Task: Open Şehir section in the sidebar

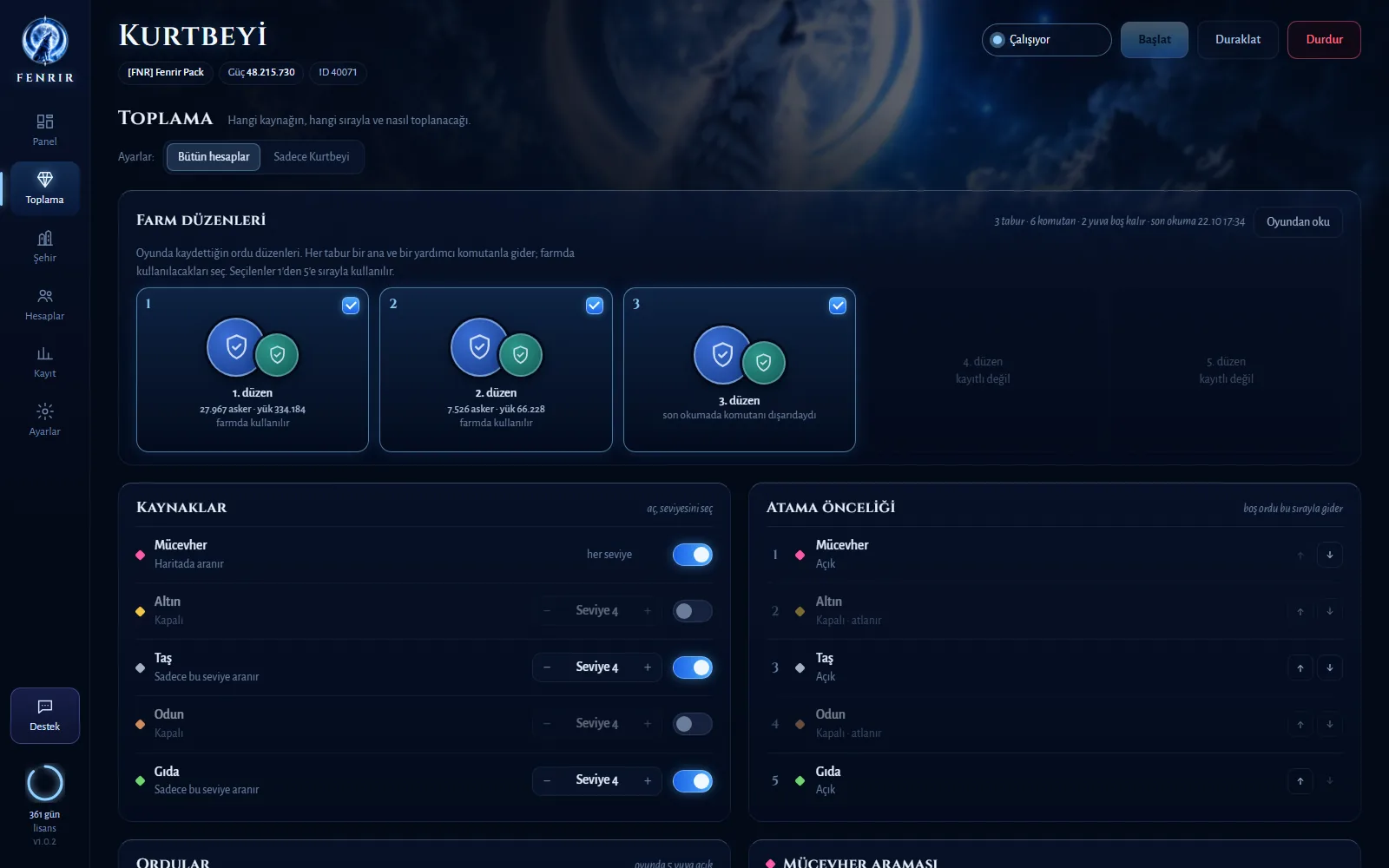Action: [x=45, y=246]
